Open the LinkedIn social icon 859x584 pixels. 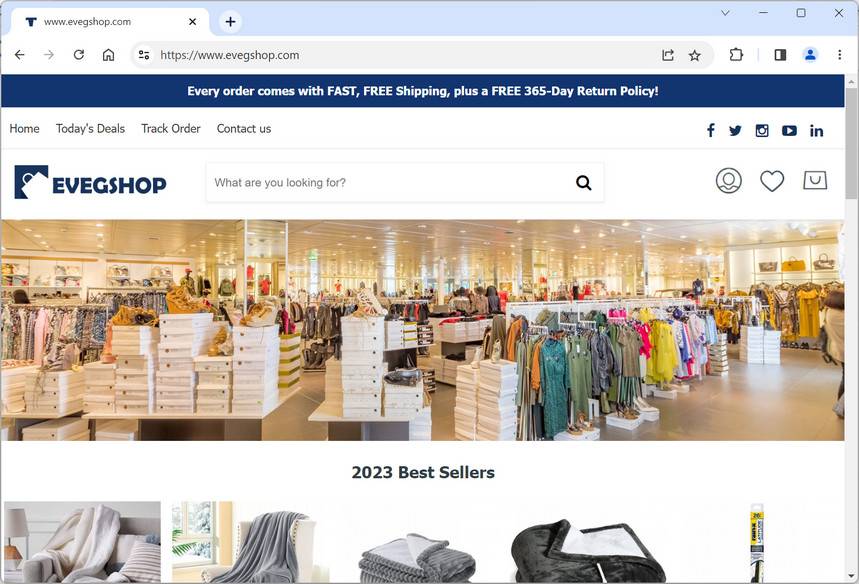click(816, 130)
